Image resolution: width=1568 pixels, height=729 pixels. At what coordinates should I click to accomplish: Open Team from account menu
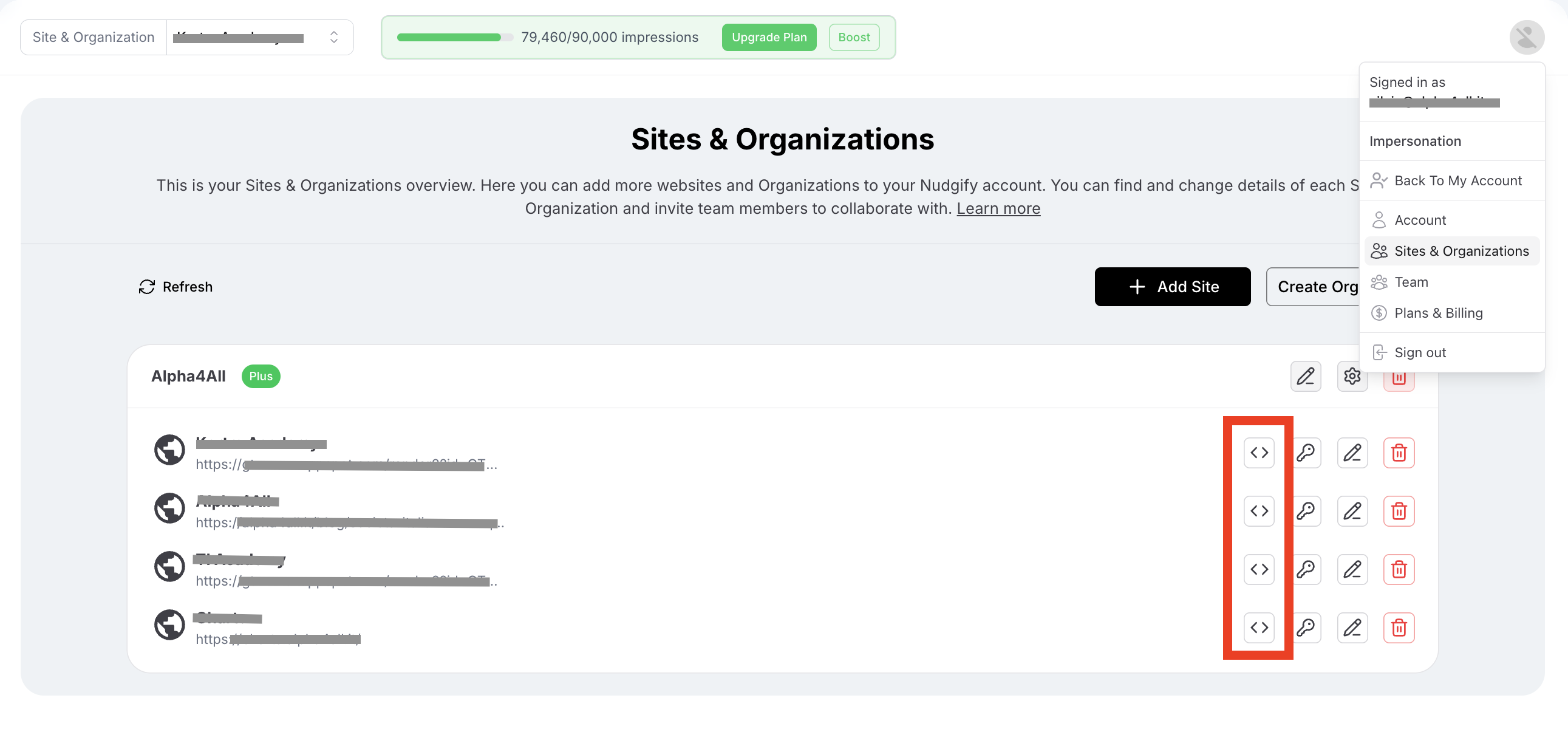[1411, 282]
